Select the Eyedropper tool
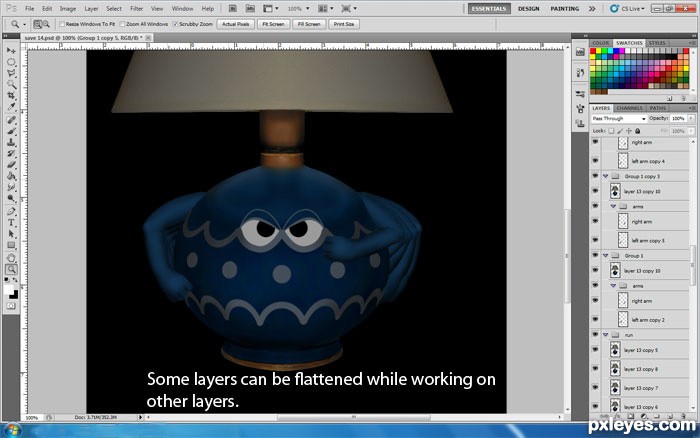Viewport: 700px width, 438px height. click(x=11, y=107)
